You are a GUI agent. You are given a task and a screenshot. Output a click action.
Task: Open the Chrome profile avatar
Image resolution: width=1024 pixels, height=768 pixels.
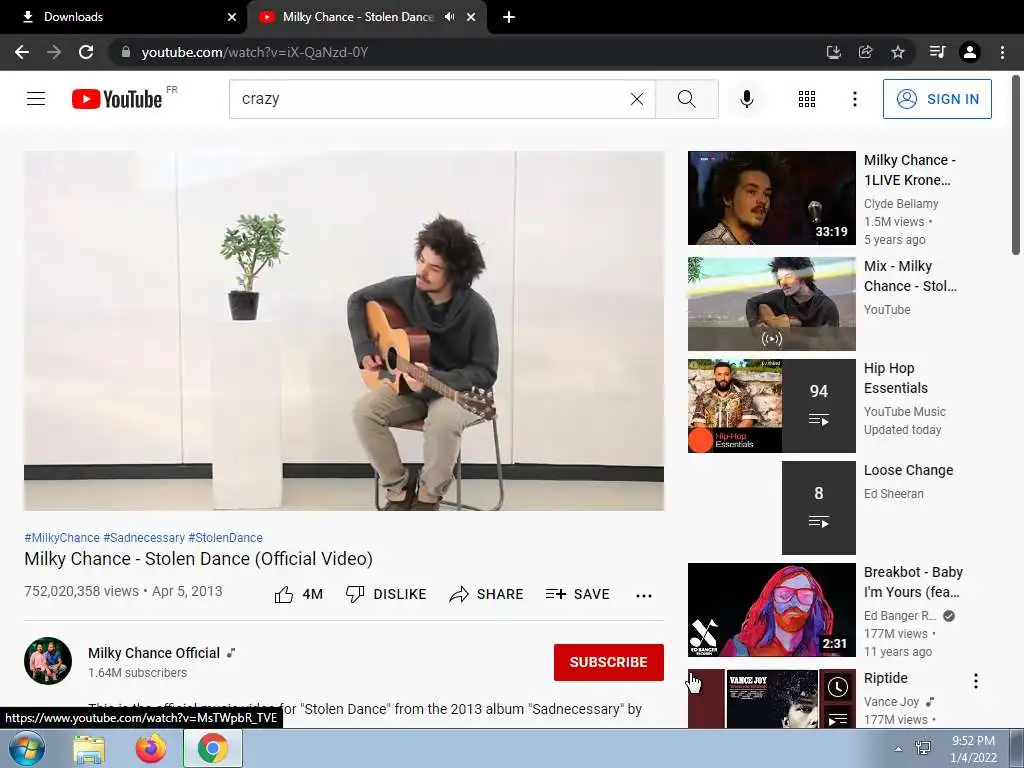coord(970,52)
